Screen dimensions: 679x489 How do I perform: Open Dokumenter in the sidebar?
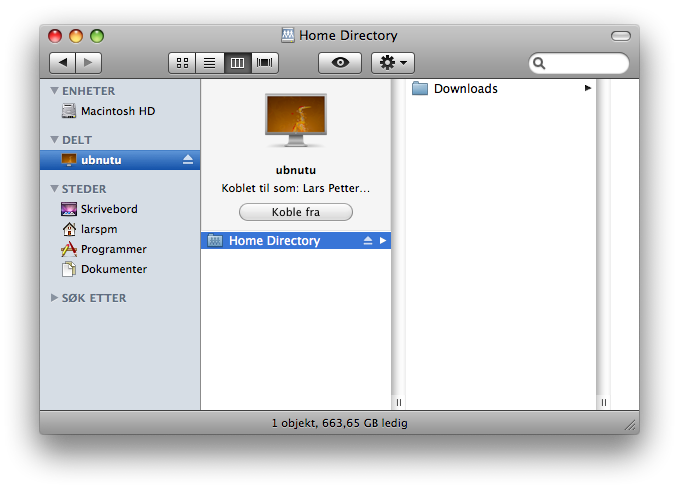[120, 269]
